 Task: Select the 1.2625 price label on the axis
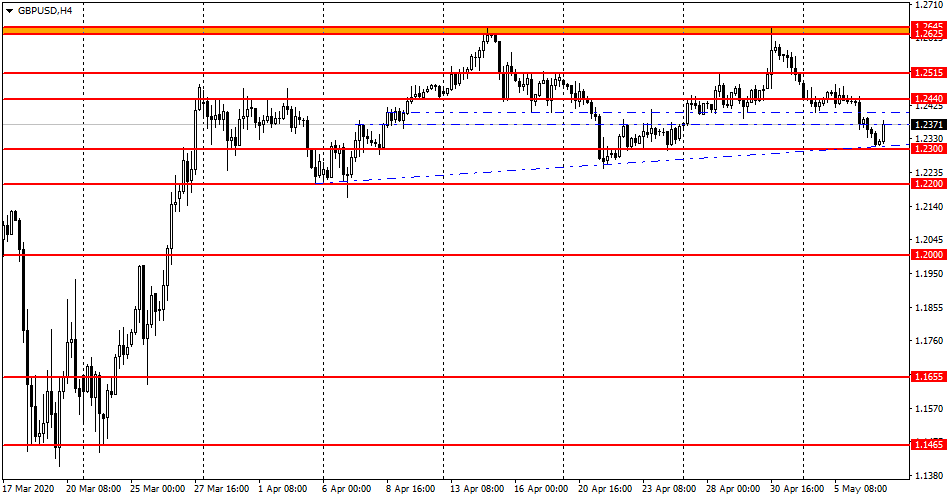pyautogui.click(x=929, y=35)
